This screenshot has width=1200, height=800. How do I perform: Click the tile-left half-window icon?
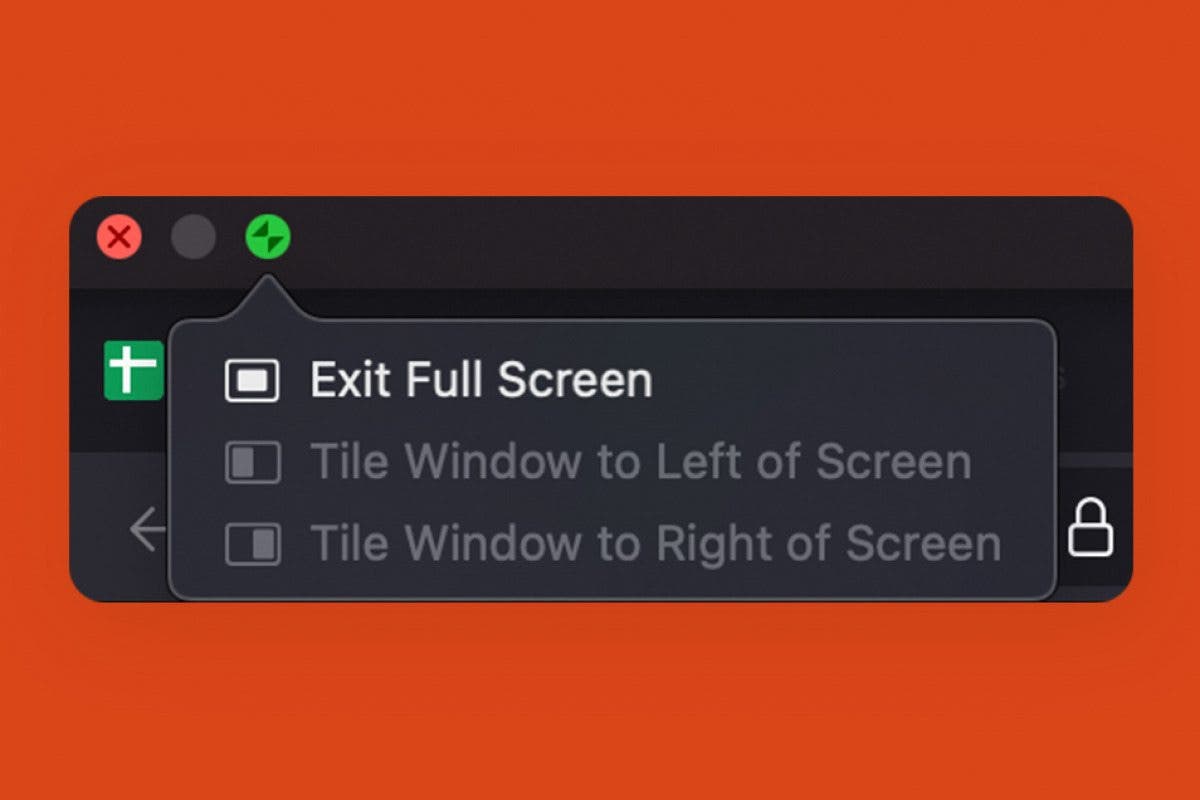click(252, 463)
